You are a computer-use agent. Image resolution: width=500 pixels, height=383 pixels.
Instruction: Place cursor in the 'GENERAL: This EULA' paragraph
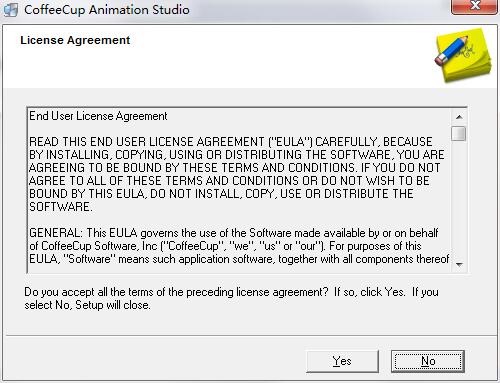[x=239, y=246]
